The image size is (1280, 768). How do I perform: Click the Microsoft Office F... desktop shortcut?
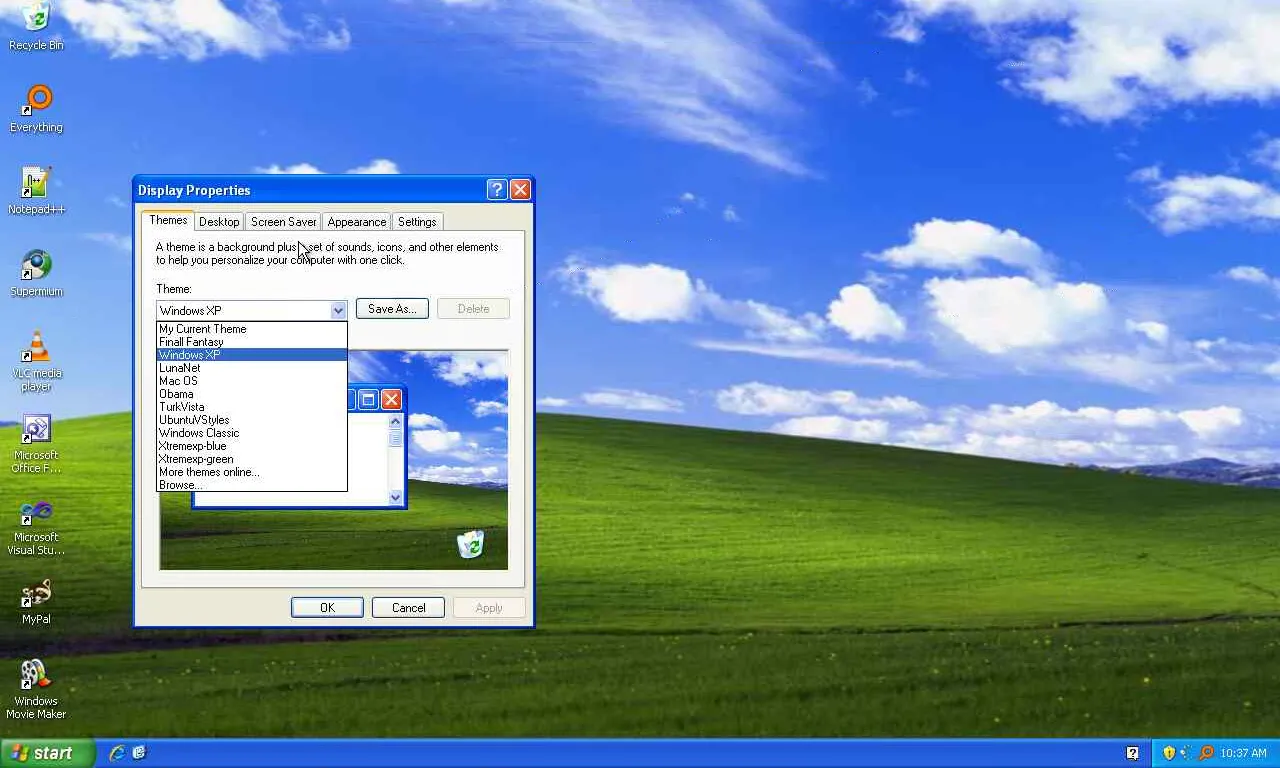point(36,443)
